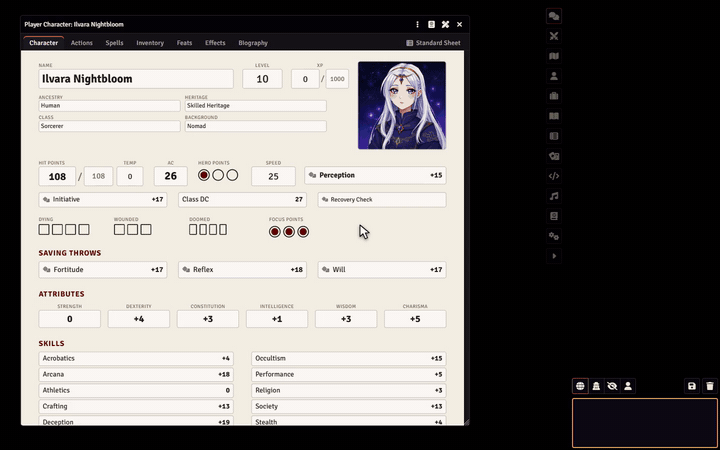Open the Playlists music note tab
The image size is (720, 450).
(554, 196)
